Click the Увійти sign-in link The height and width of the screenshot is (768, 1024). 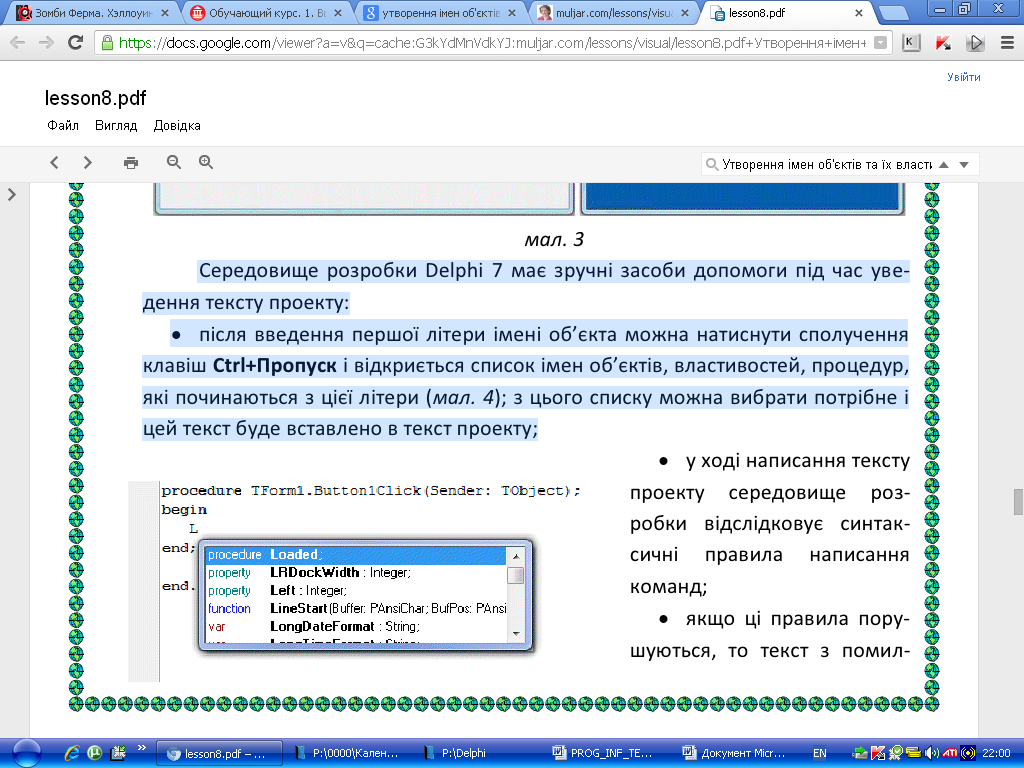tap(964, 77)
